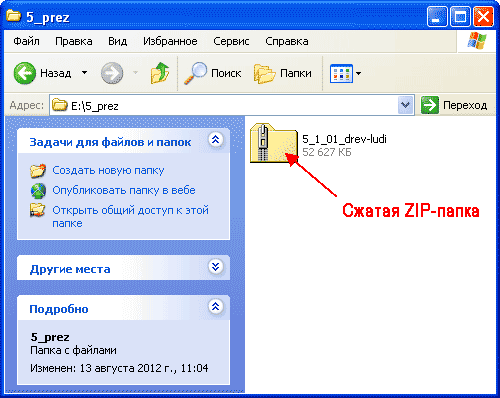
Task: Select the 5_1_01_drev-ludi ZIP folder icon
Action: tap(274, 143)
